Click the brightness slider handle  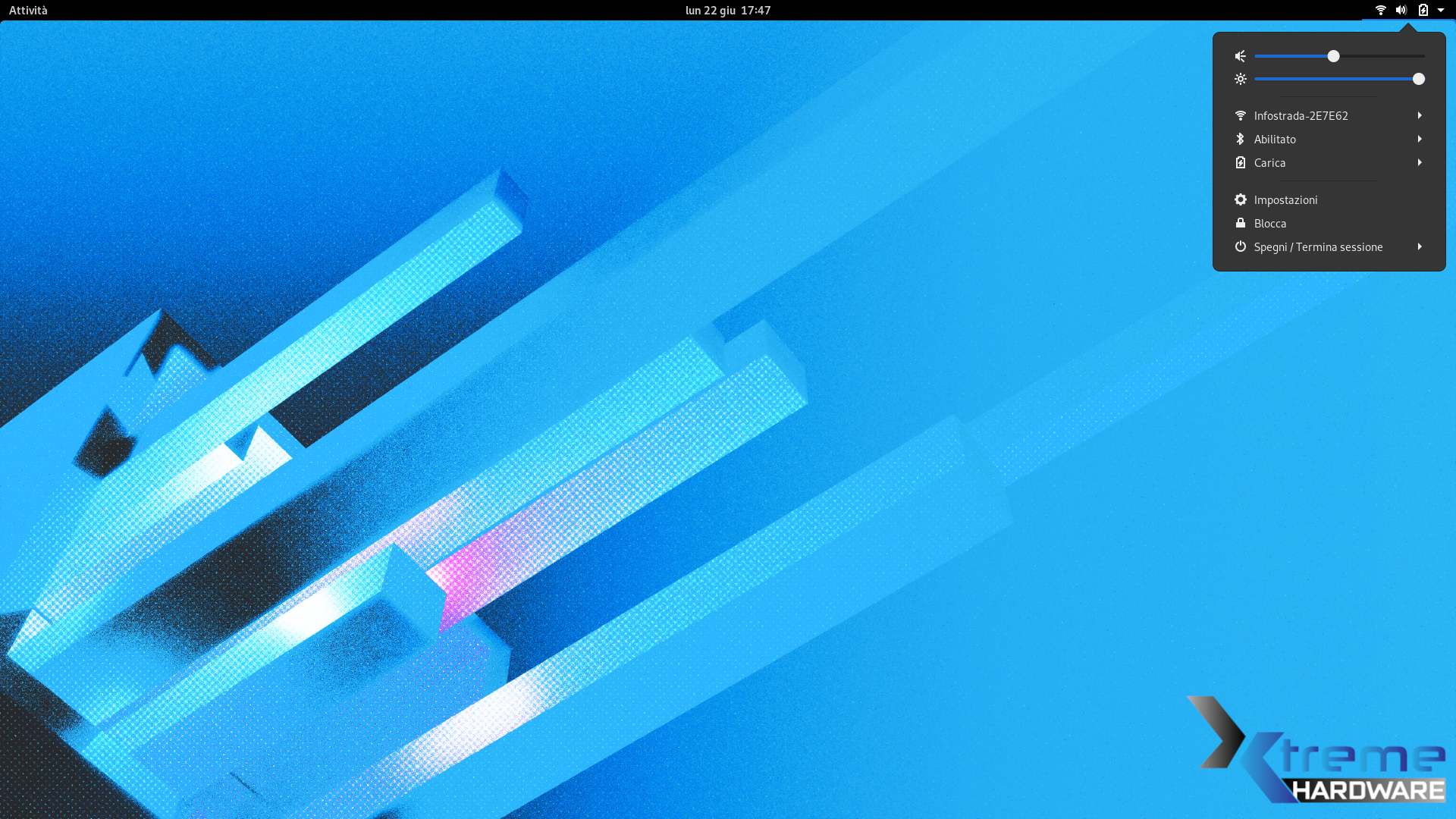[1418, 79]
